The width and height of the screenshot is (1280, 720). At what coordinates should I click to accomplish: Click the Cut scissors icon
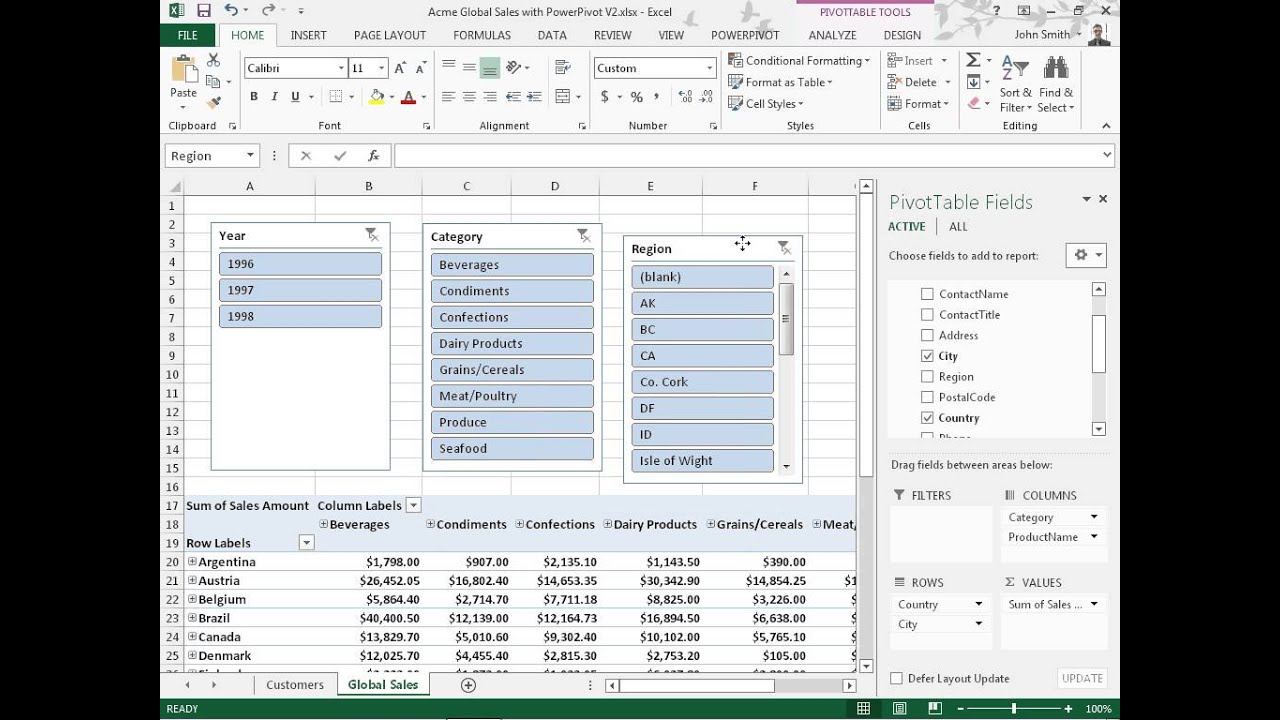(213, 62)
